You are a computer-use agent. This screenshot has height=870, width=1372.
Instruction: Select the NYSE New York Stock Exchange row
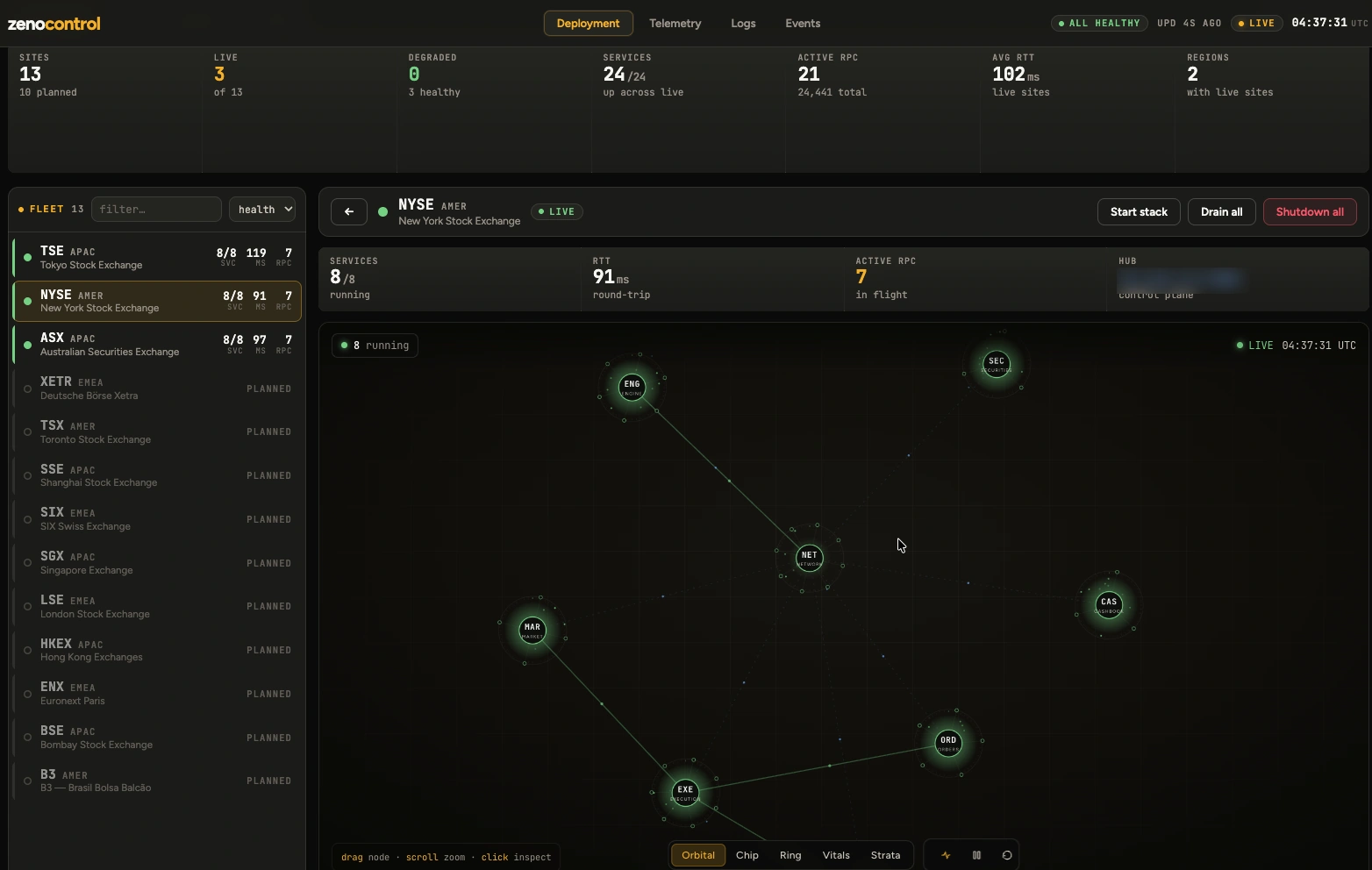point(157,301)
